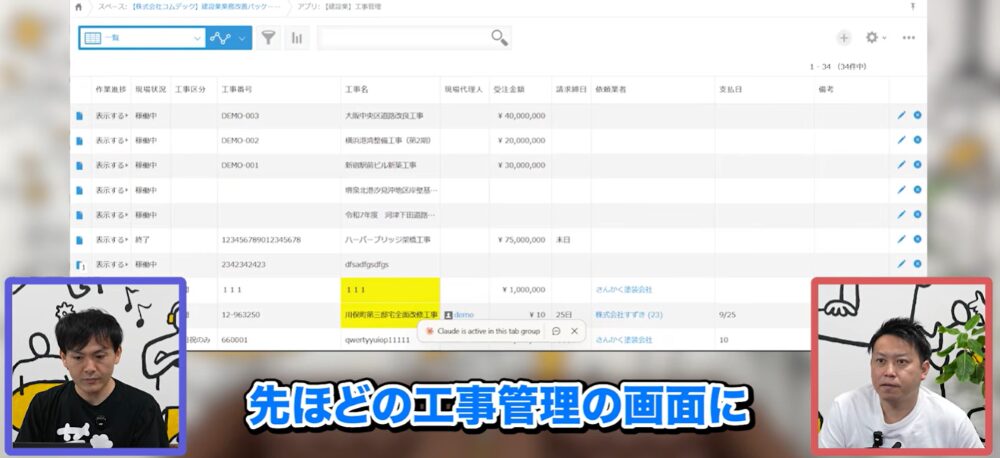The height and width of the screenshot is (458, 1000).
Task: Expand 表示する in the 令和7年度 row
Action: [x=111, y=215]
